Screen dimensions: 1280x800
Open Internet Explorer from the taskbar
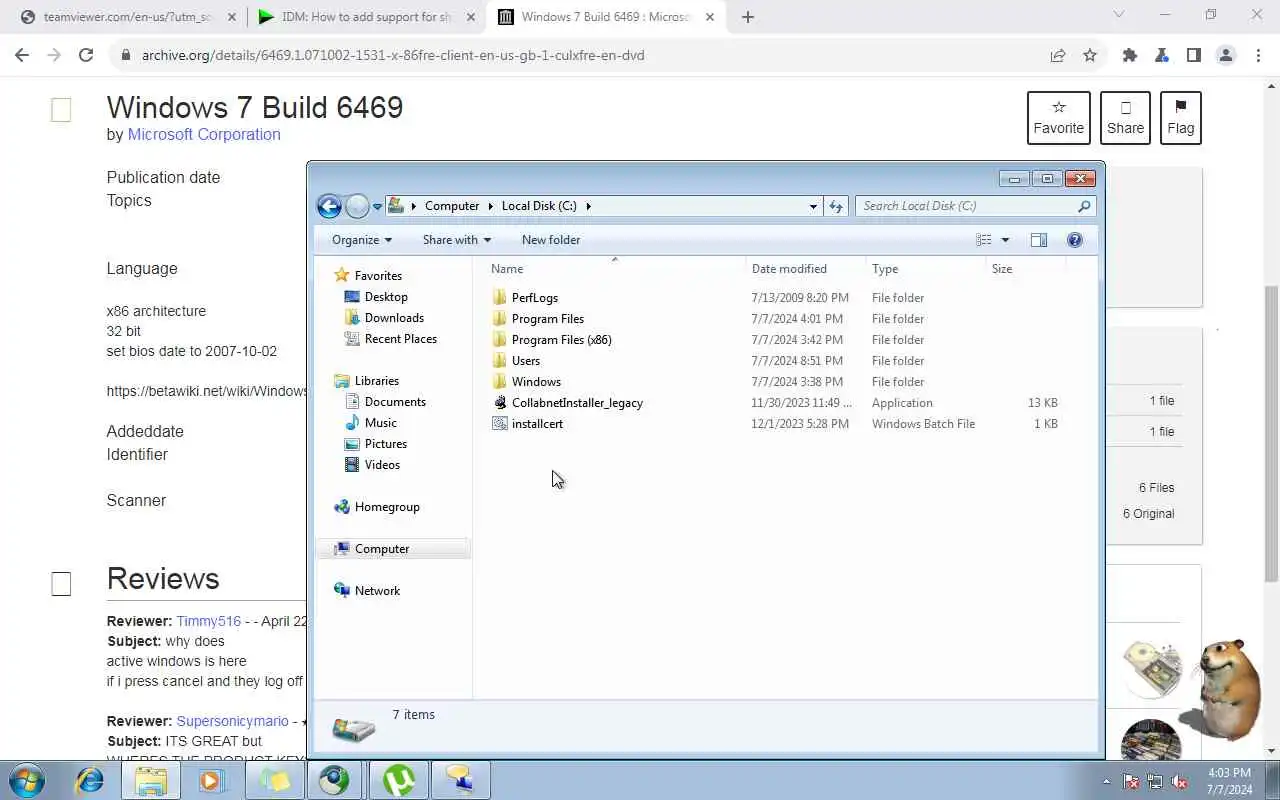(x=90, y=780)
